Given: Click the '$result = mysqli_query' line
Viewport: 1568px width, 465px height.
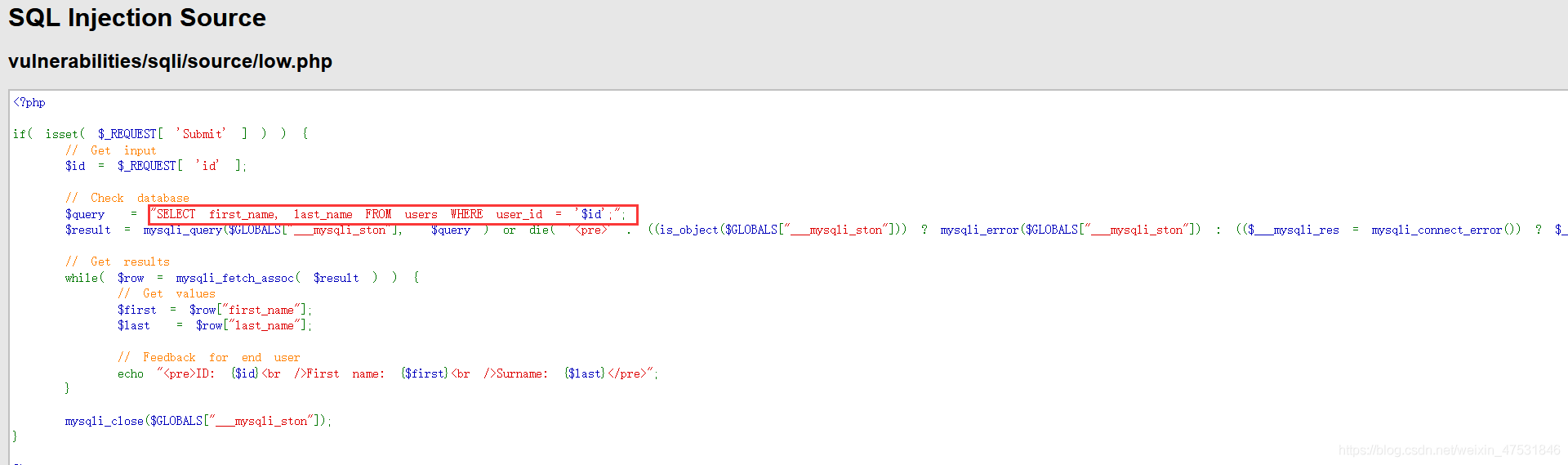Looking at the screenshot, I should coord(817,230).
